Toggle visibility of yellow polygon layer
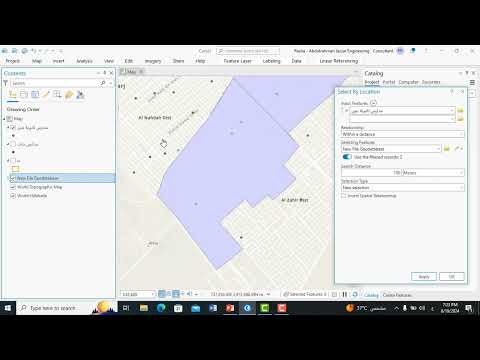 13,161
